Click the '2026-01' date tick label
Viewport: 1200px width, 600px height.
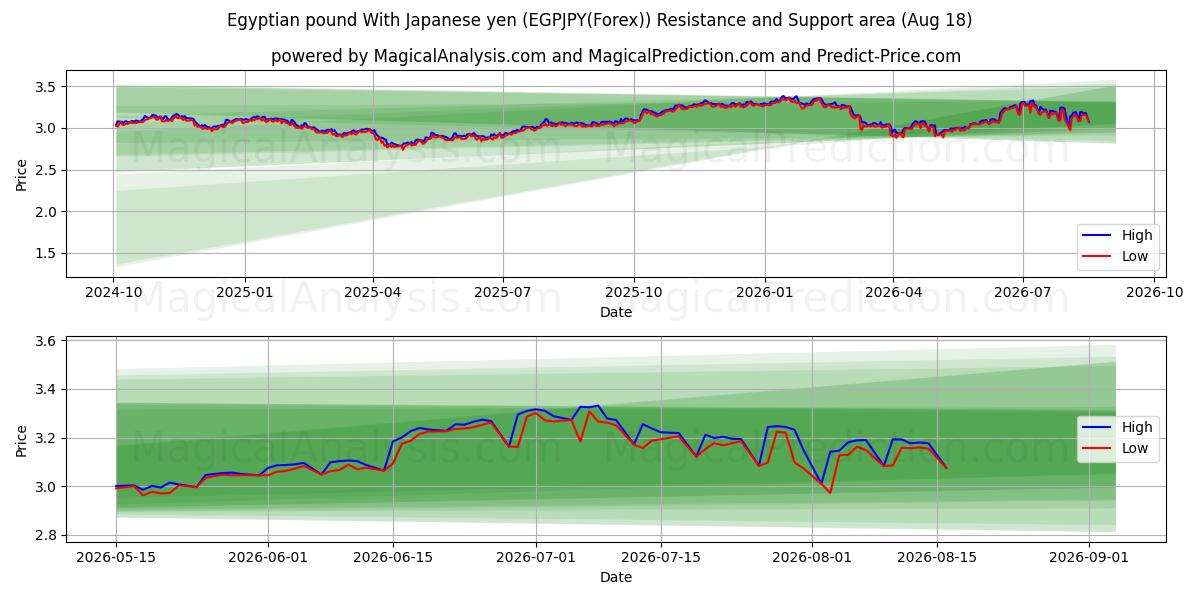click(x=764, y=292)
